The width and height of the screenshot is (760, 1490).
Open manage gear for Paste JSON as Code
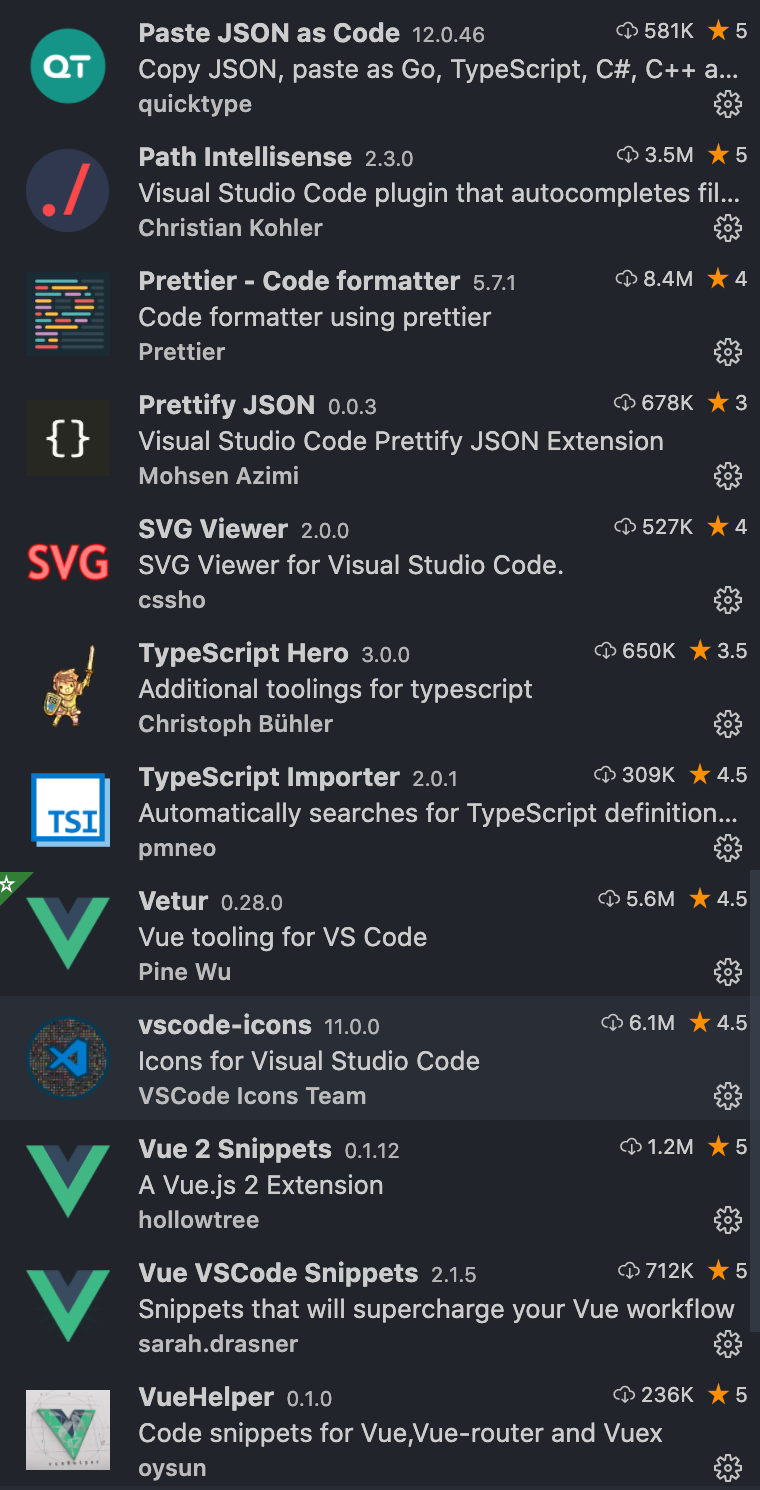coord(727,104)
